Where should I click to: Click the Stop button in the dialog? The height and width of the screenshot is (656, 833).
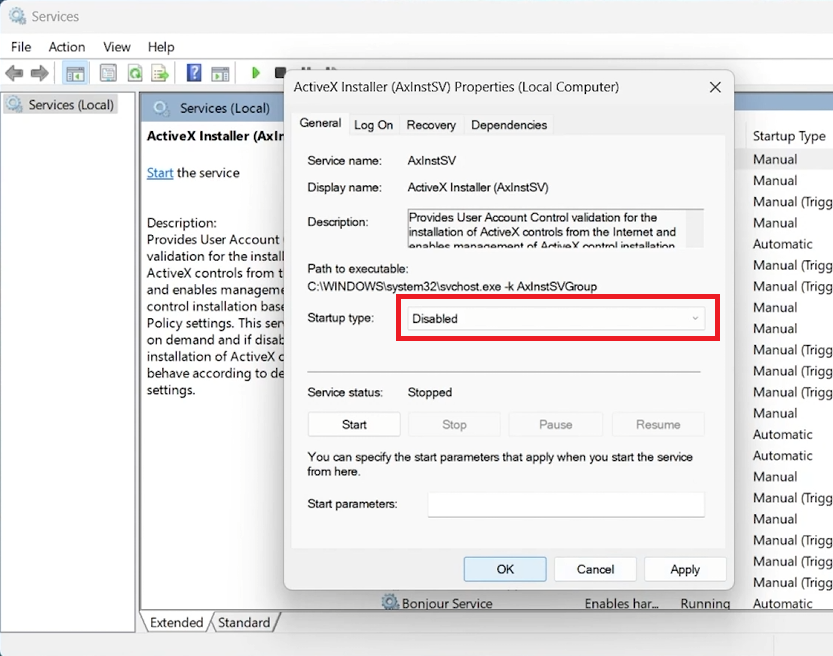(454, 424)
